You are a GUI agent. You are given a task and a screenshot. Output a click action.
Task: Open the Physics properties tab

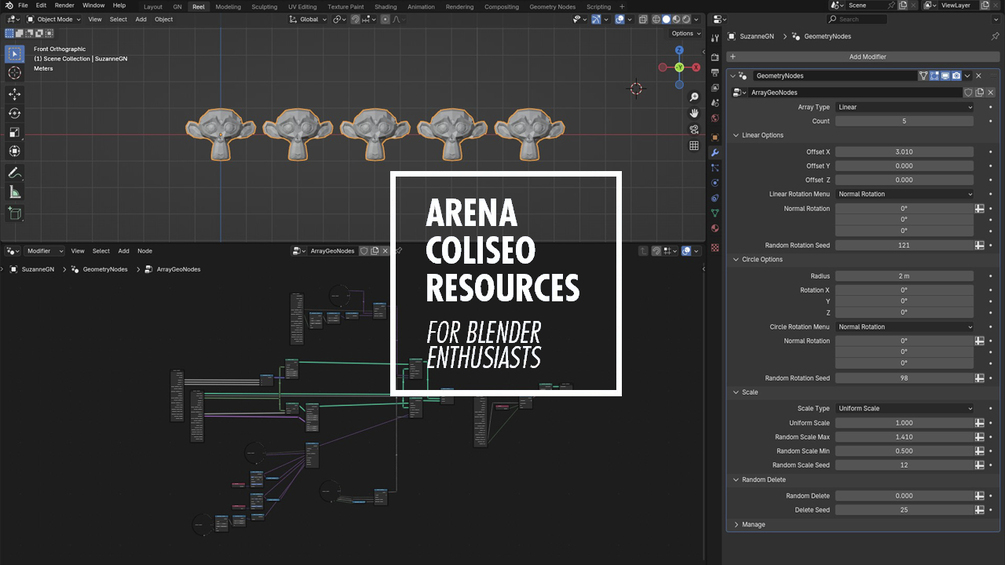pos(715,183)
